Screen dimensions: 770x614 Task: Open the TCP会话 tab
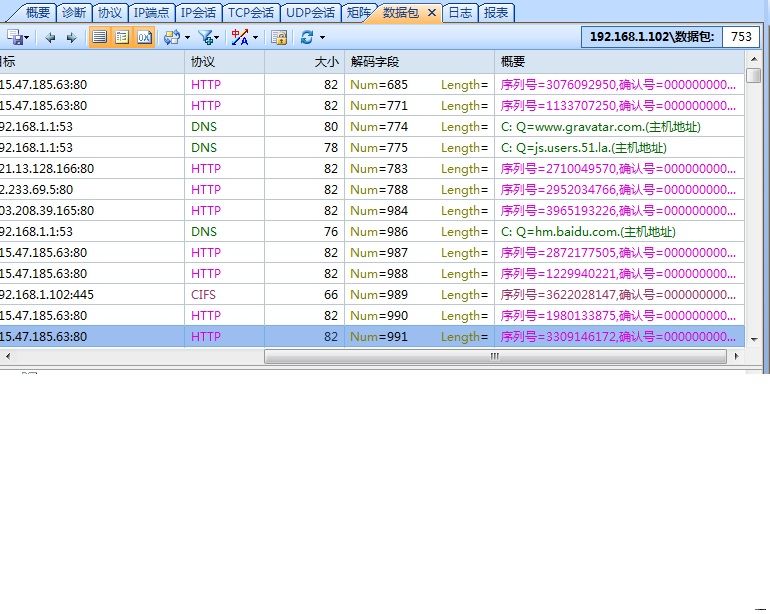[x=250, y=13]
